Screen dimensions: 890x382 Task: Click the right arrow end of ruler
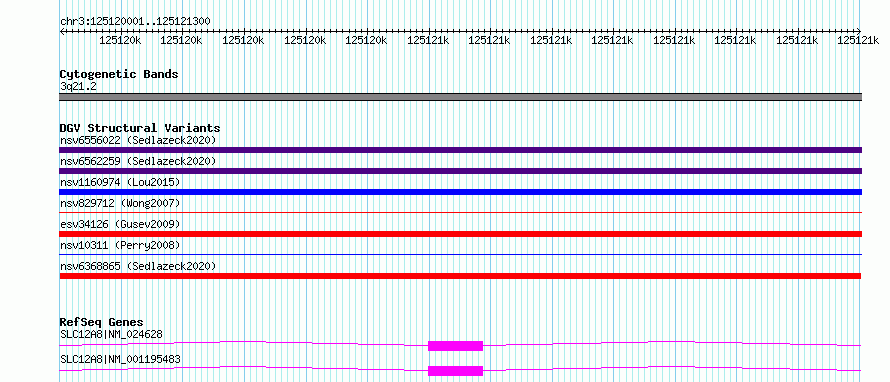[x=859, y=31]
